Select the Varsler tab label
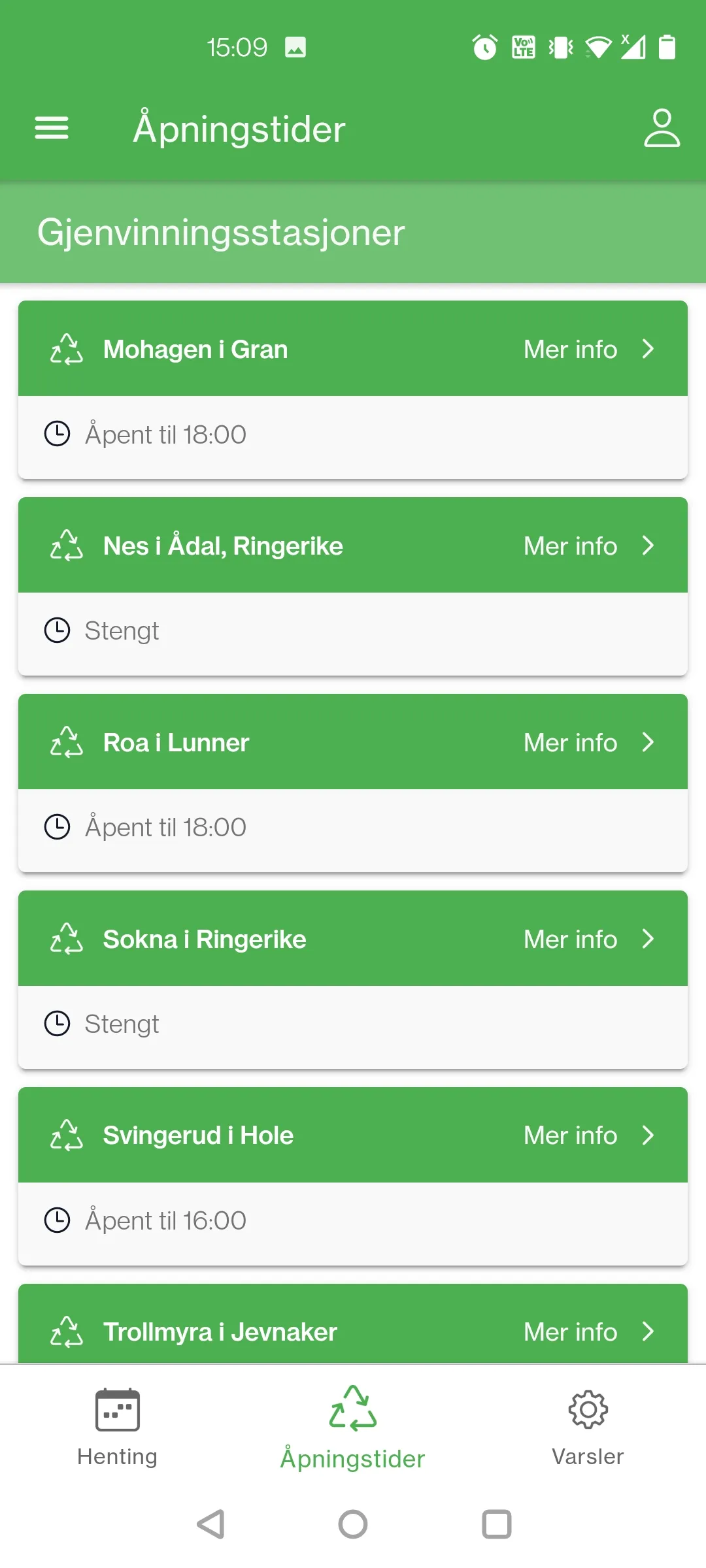706x1568 pixels. (x=588, y=1457)
